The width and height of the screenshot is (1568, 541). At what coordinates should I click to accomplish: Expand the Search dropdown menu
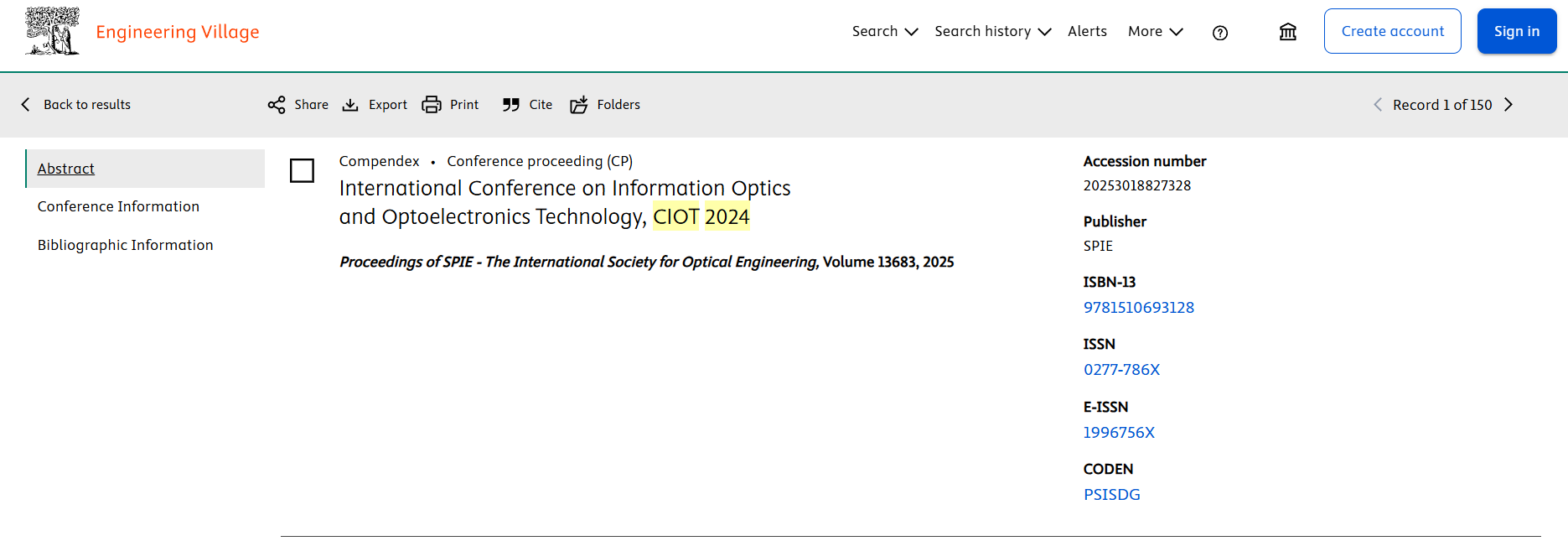point(884,32)
